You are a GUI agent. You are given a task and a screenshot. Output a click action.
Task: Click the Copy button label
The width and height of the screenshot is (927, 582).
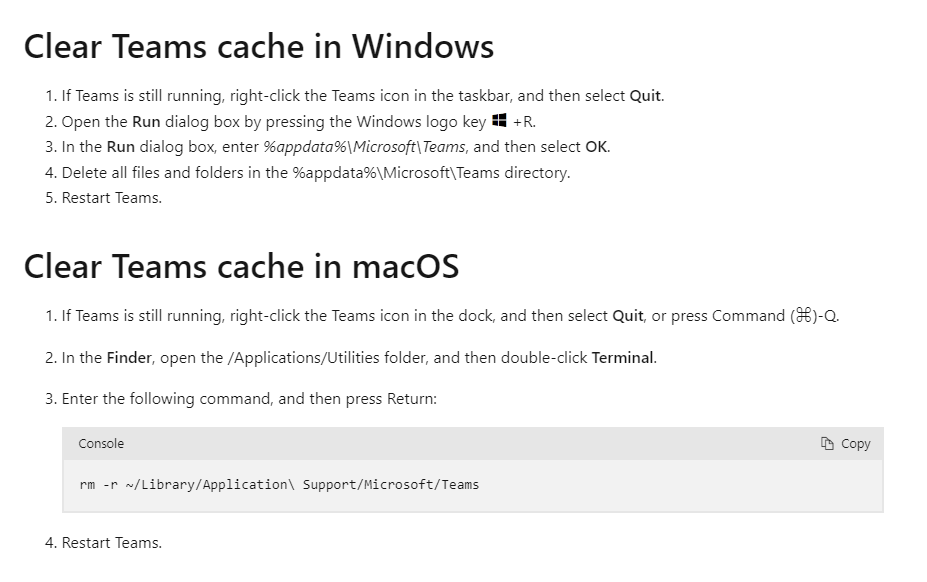point(855,444)
